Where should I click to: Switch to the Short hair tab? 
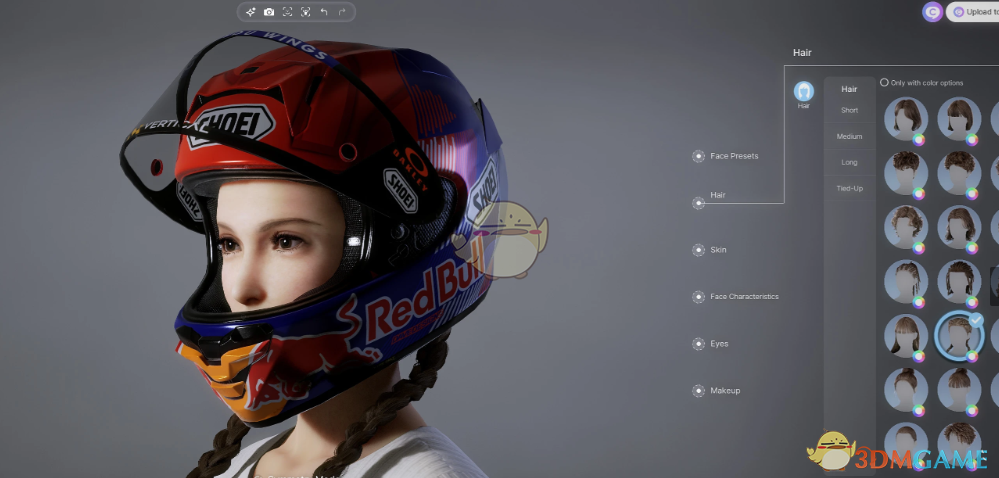click(x=849, y=110)
